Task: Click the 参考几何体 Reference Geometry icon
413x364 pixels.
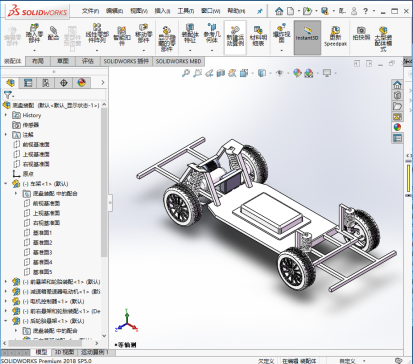Action: pyautogui.click(x=212, y=33)
